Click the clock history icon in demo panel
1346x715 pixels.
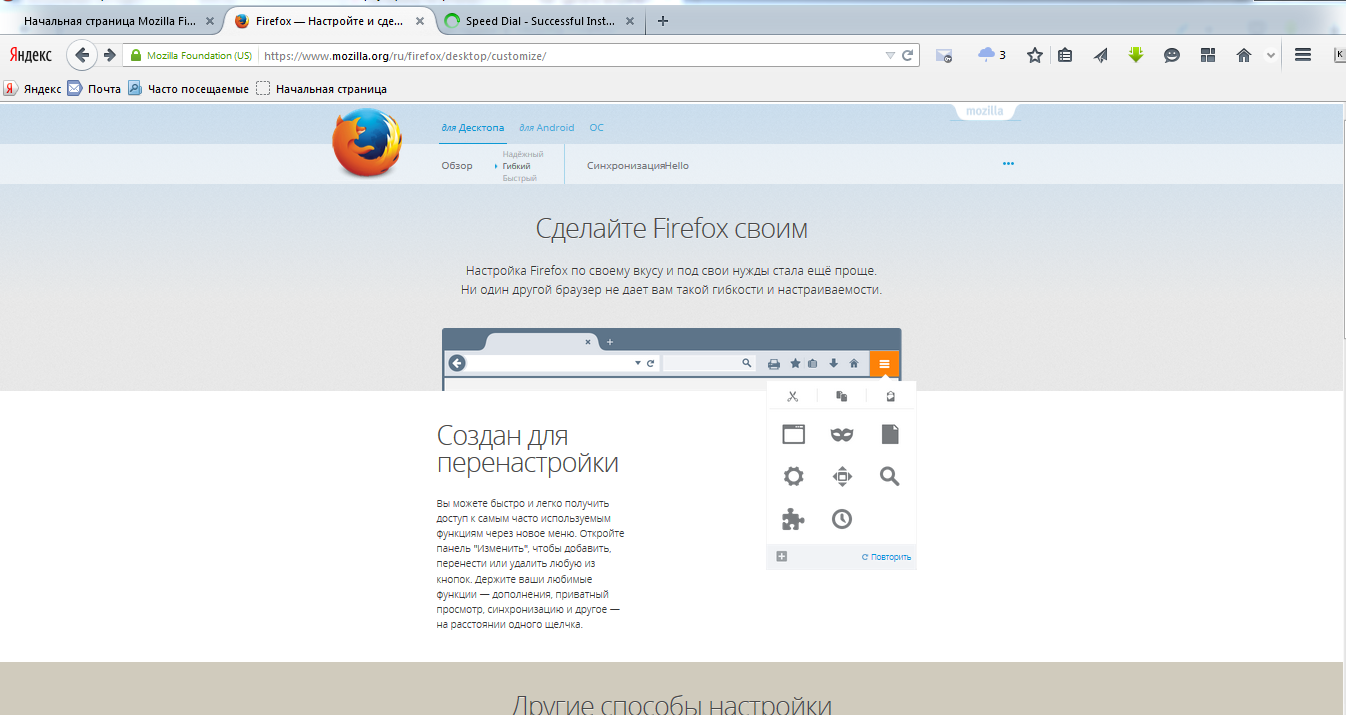(842, 519)
